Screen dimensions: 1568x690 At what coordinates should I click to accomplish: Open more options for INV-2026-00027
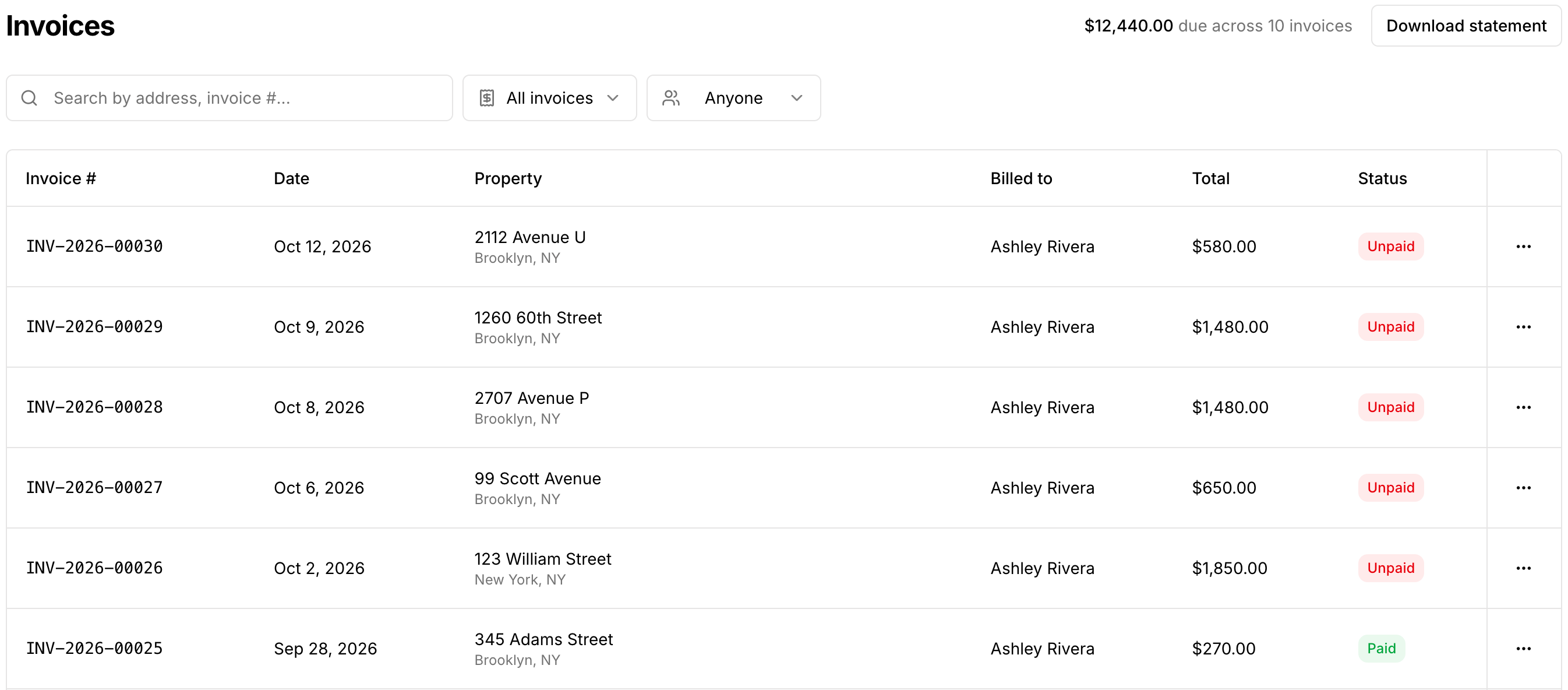[x=1523, y=488]
